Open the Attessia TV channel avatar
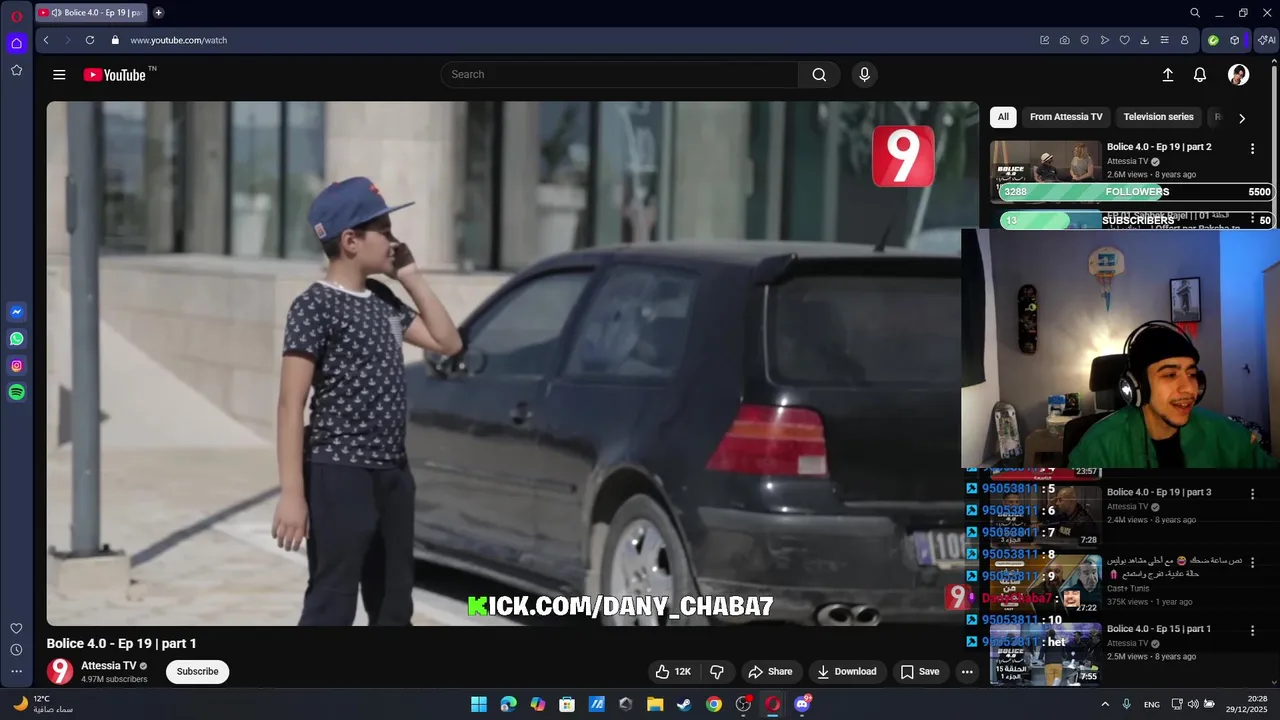This screenshot has width=1280, height=720. click(x=60, y=671)
